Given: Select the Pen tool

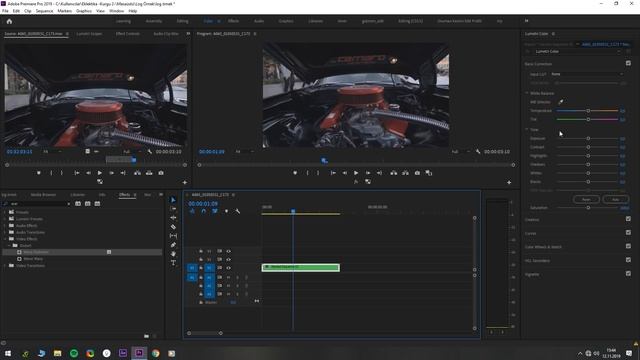Looking at the screenshot, I should (x=173, y=244).
